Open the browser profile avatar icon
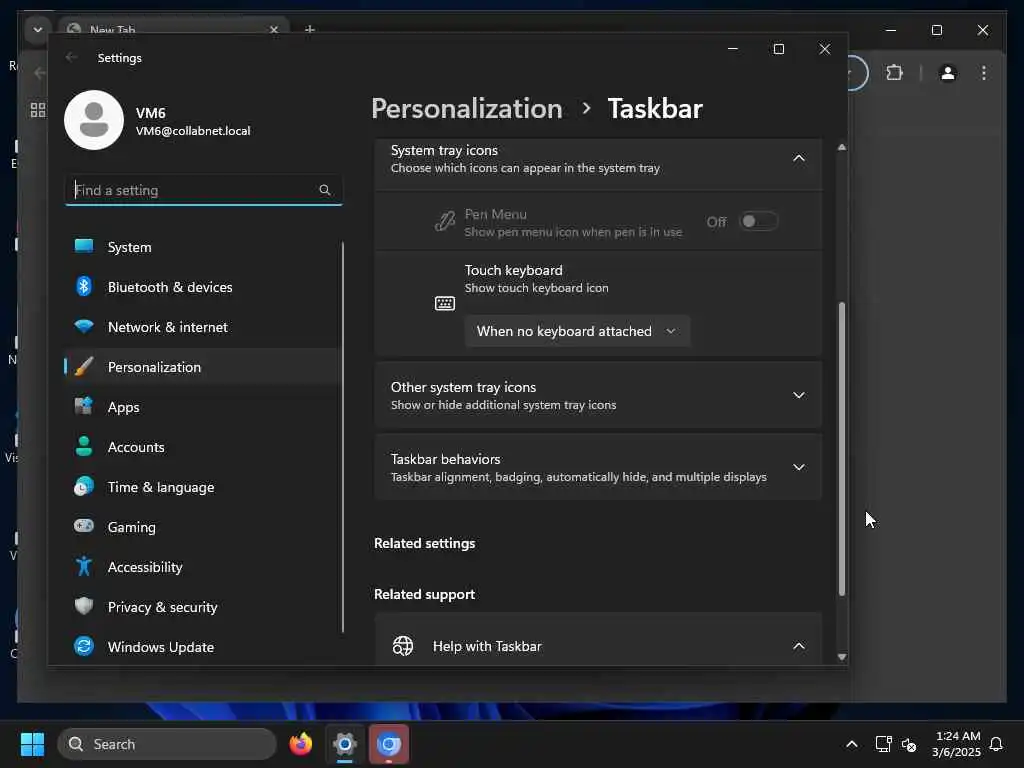1024x768 pixels. tap(948, 72)
